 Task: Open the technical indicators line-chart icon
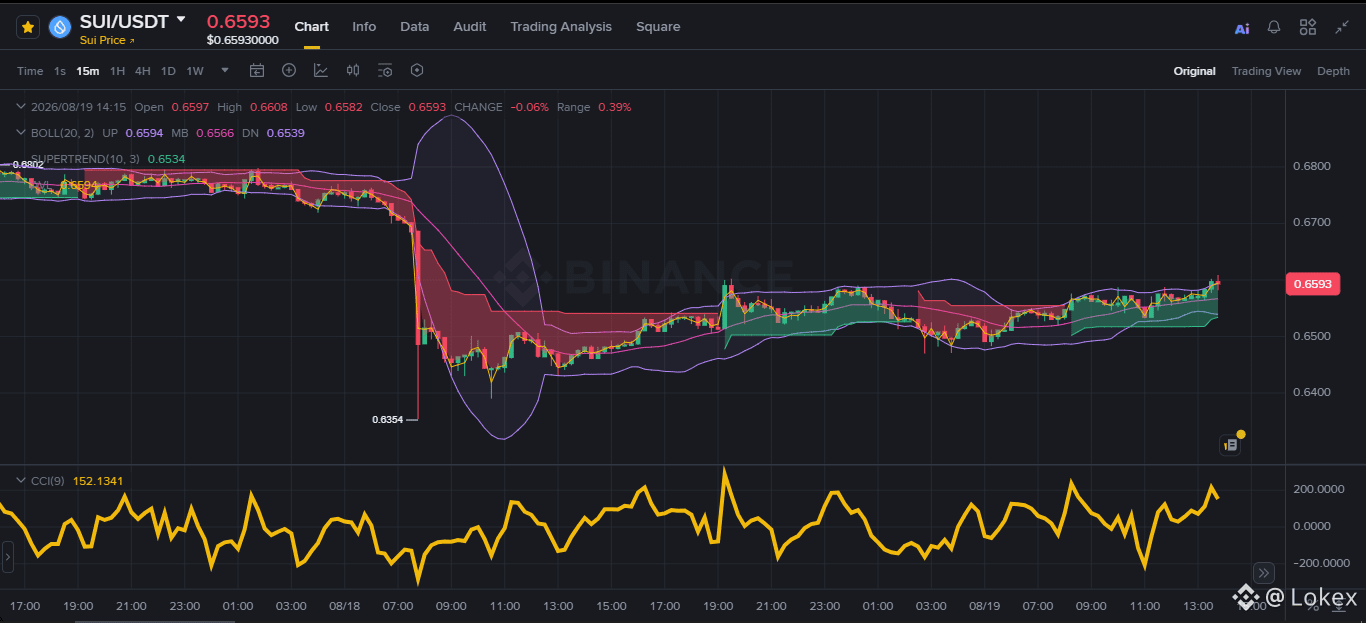pos(320,70)
